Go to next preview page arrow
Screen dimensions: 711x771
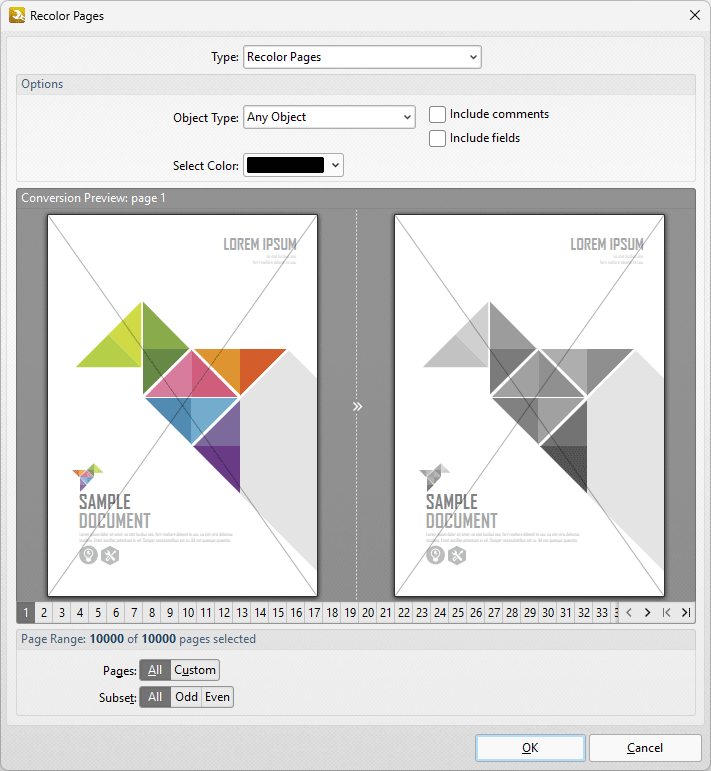(x=648, y=613)
